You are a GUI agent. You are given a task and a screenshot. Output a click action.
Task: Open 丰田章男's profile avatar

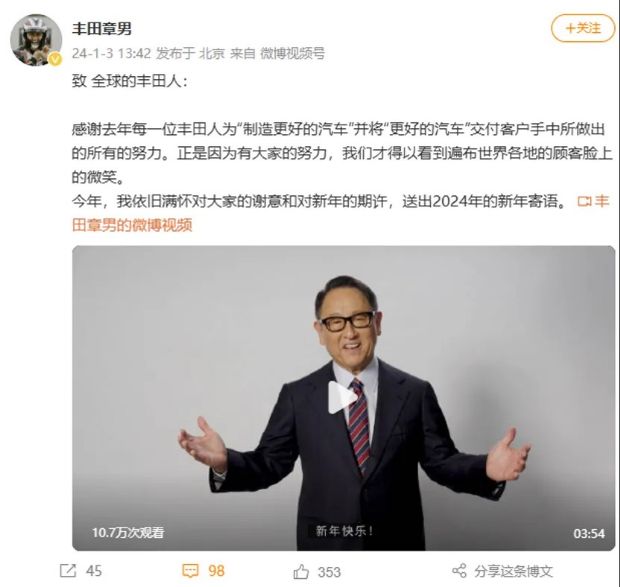tap(36, 40)
